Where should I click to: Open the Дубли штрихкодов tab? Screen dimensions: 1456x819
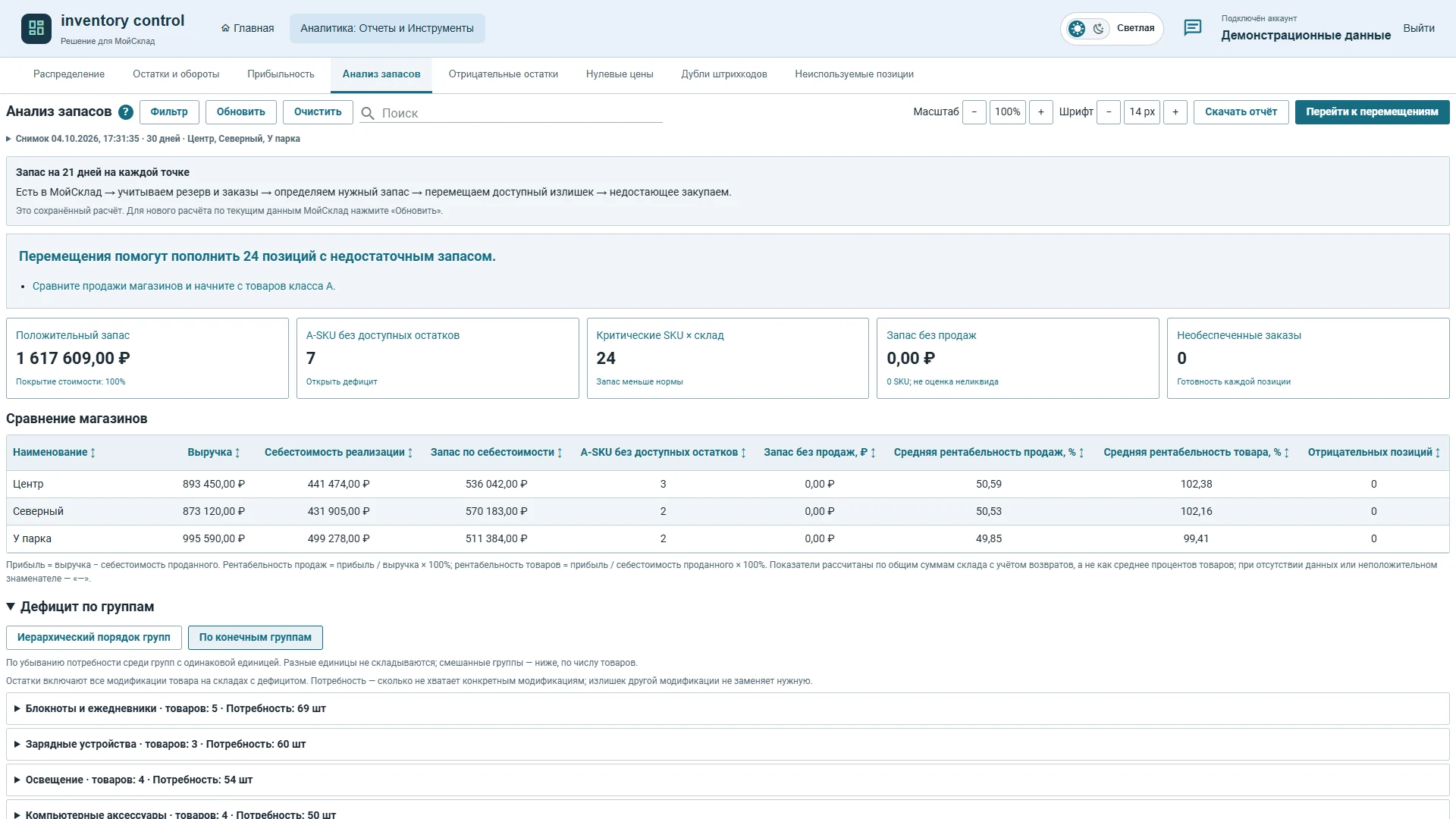724,74
